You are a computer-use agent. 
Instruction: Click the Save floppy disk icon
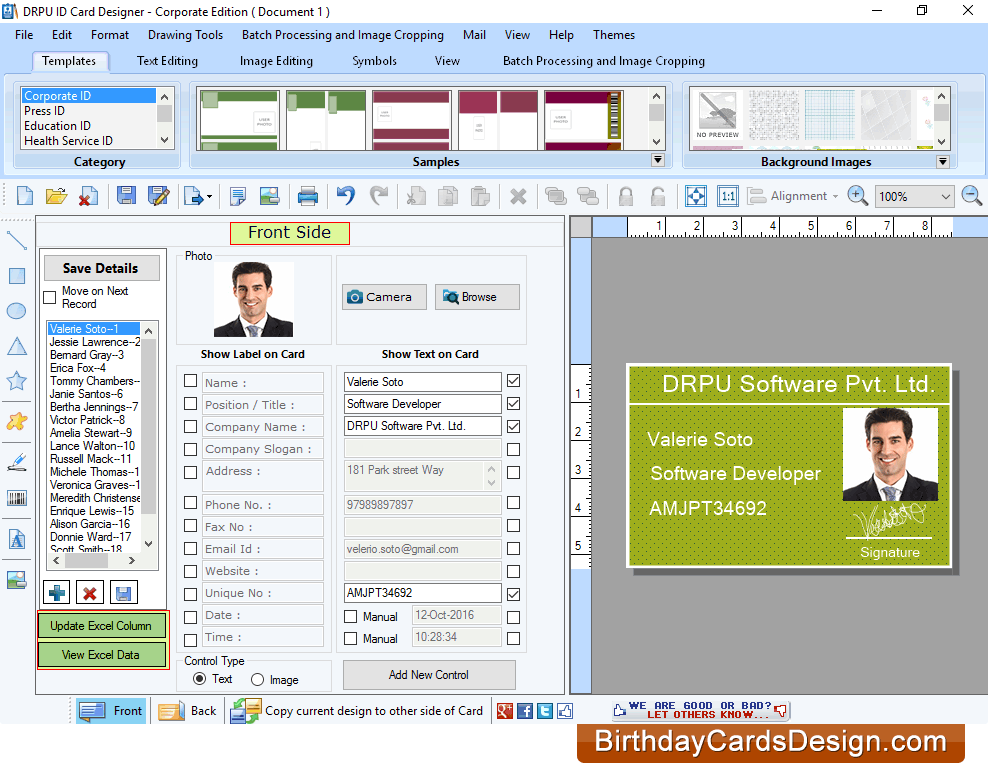point(126,196)
